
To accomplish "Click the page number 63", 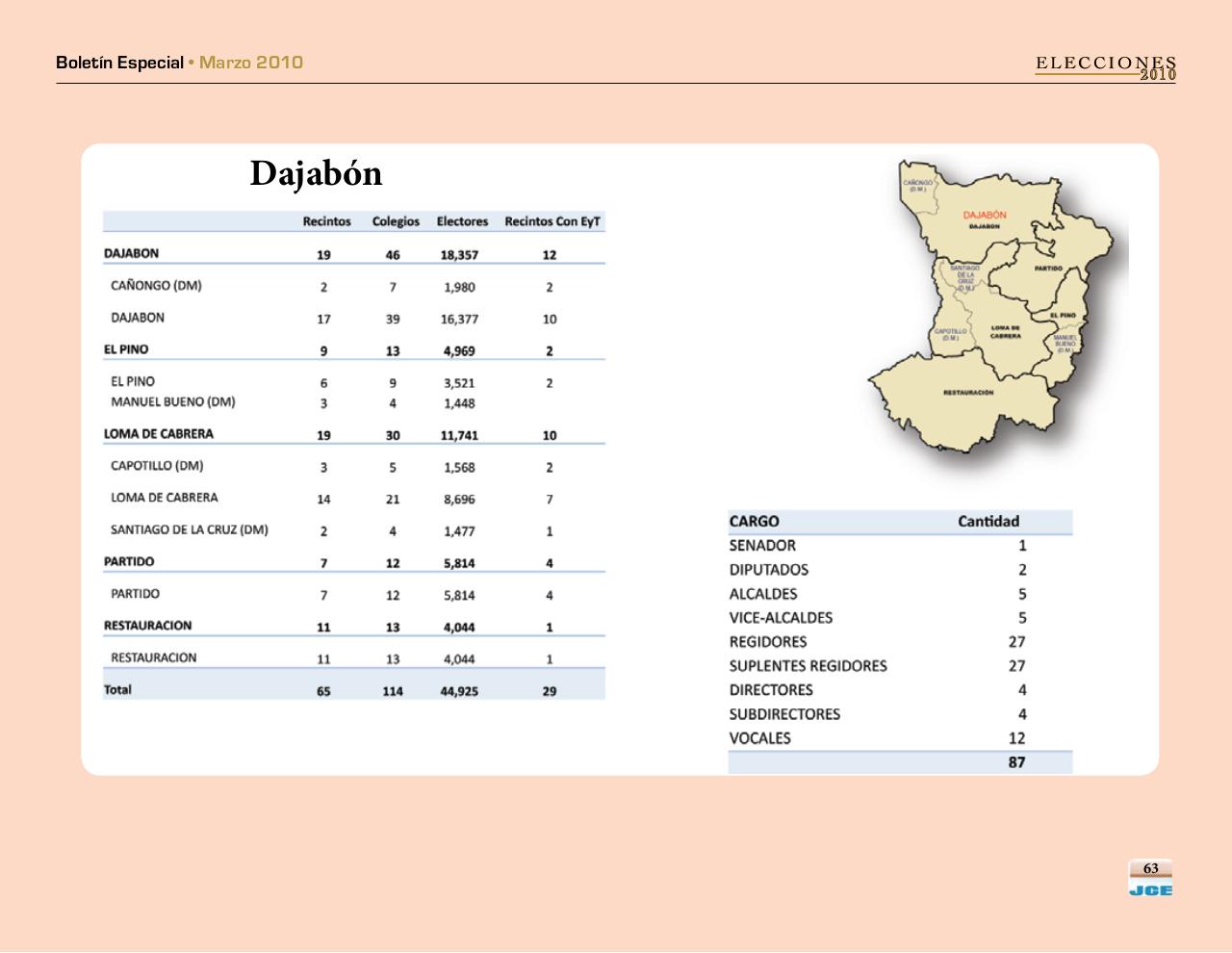I will click(1150, 868).
